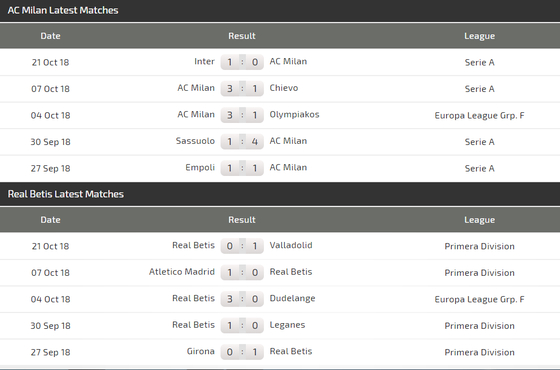
Task: Select the AC Milan Latest Matches heading
Action: [x=63, y=10]
